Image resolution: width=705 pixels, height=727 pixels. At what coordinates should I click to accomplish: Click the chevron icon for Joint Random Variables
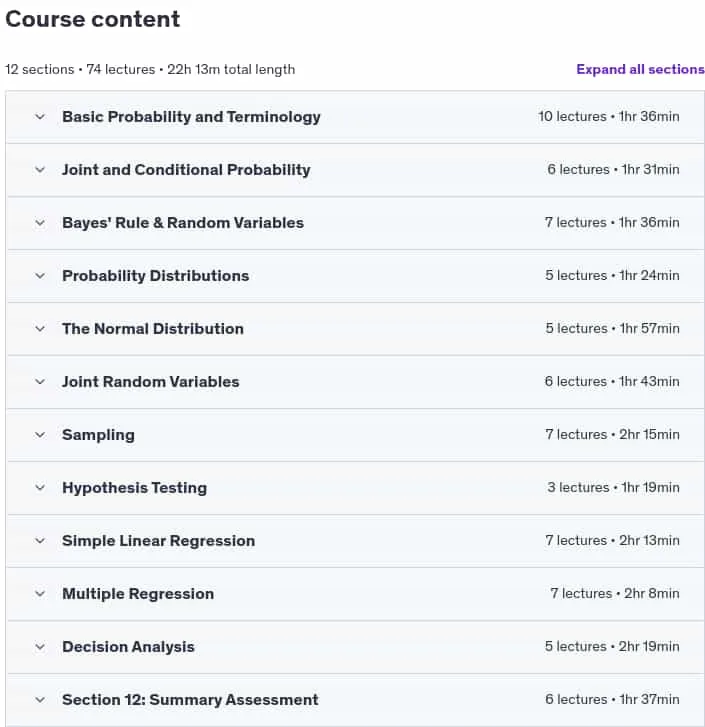click(x=40, y=382)
